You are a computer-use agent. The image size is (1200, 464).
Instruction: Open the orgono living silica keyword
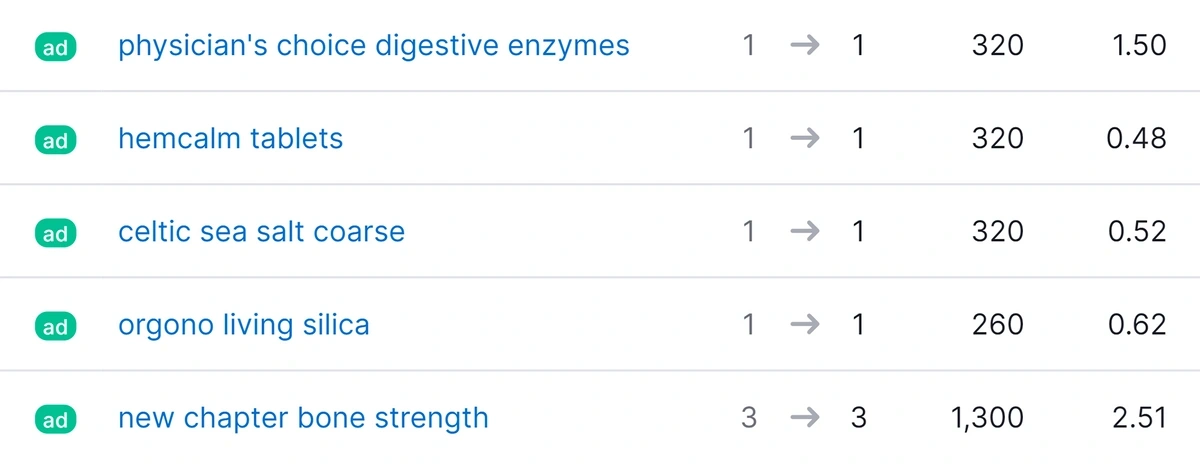coord(244,325)
